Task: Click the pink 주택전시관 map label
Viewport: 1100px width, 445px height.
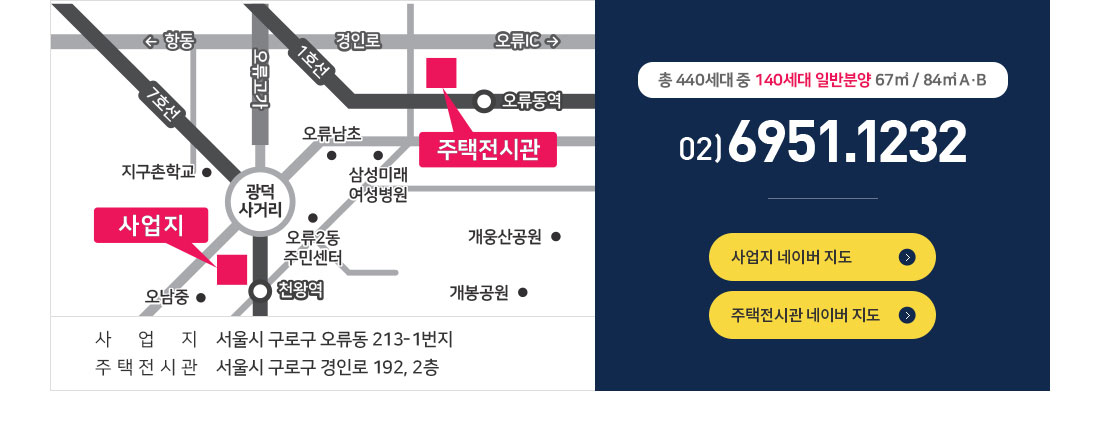Action: pyautogui.click(x=488, y=149)
